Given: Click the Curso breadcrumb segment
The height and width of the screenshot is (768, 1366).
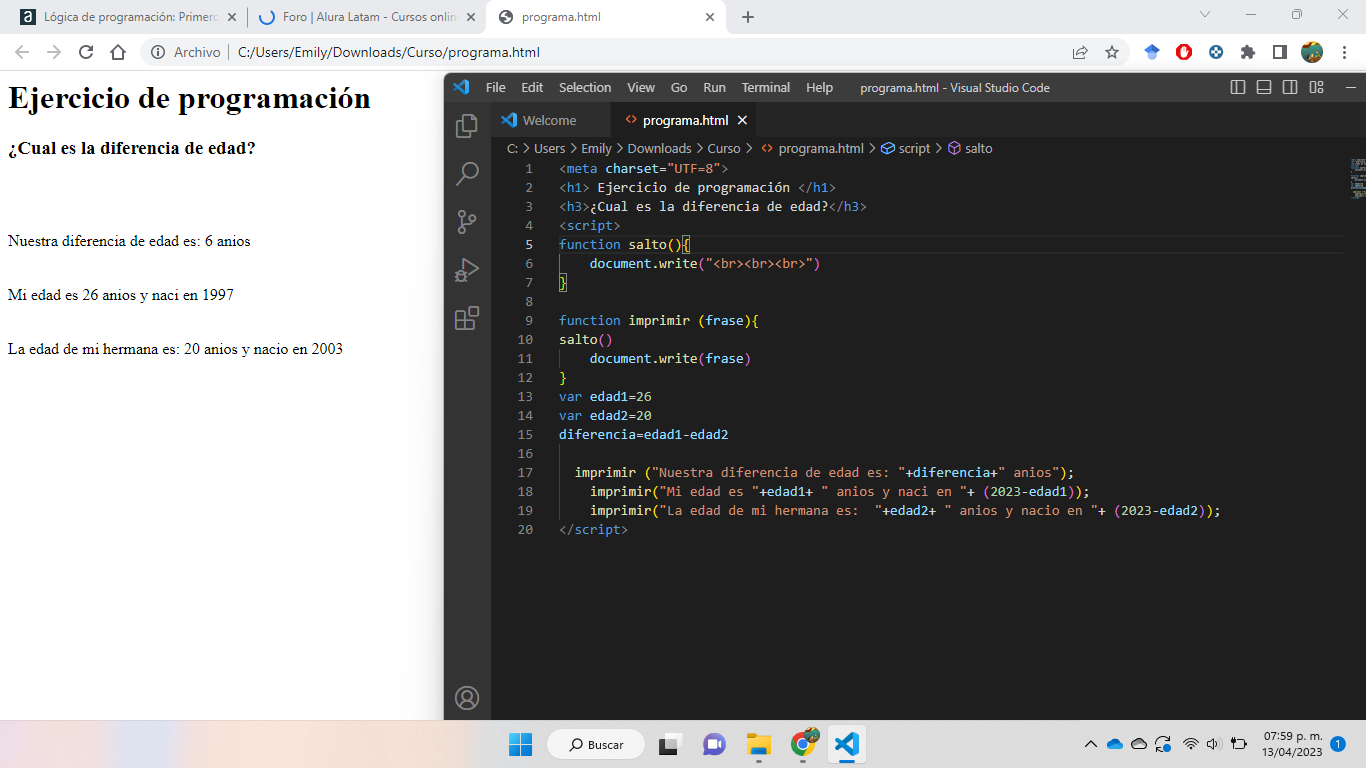Looking at the screenshot, I should [x=724, y=148].
